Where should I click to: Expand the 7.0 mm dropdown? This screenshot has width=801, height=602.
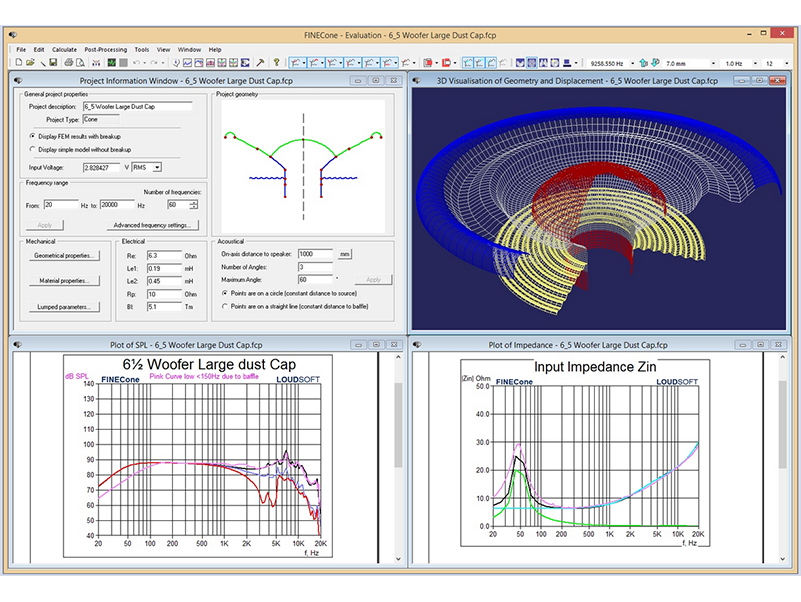711,63
